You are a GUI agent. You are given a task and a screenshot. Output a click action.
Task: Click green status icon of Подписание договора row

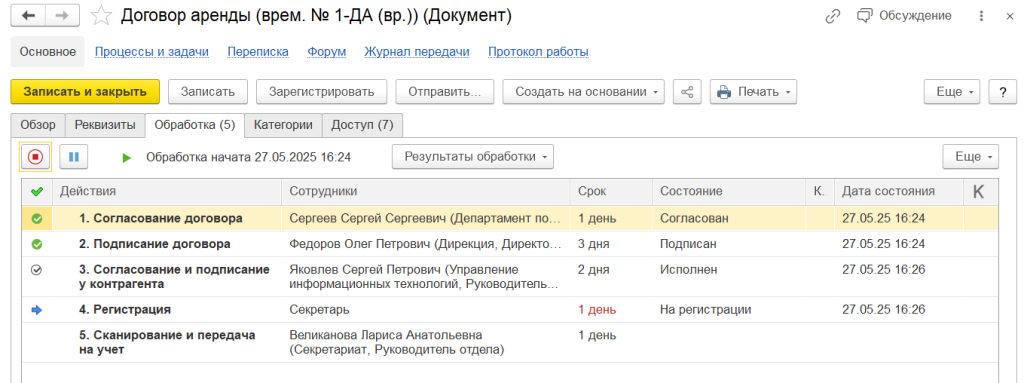pos(37,244)
